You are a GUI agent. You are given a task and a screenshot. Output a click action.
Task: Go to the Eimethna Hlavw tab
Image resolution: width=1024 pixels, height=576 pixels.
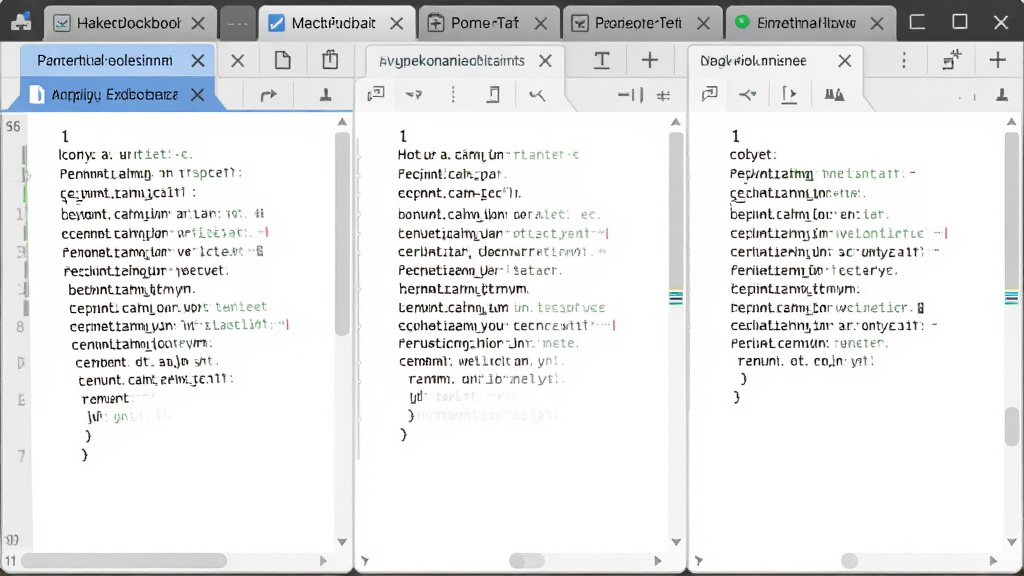tap(810, 24)
